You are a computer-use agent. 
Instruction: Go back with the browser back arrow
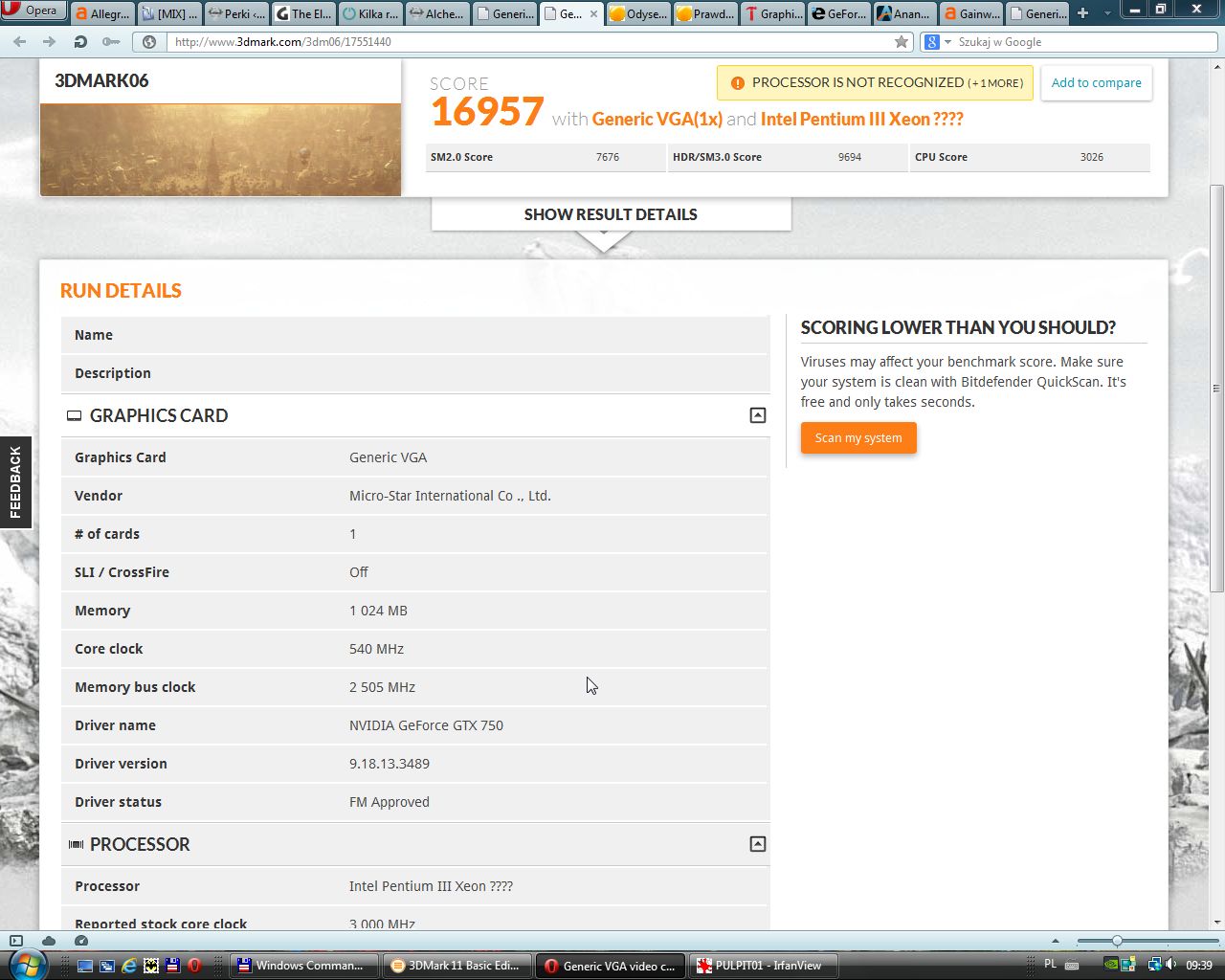[x=21, y=42]
